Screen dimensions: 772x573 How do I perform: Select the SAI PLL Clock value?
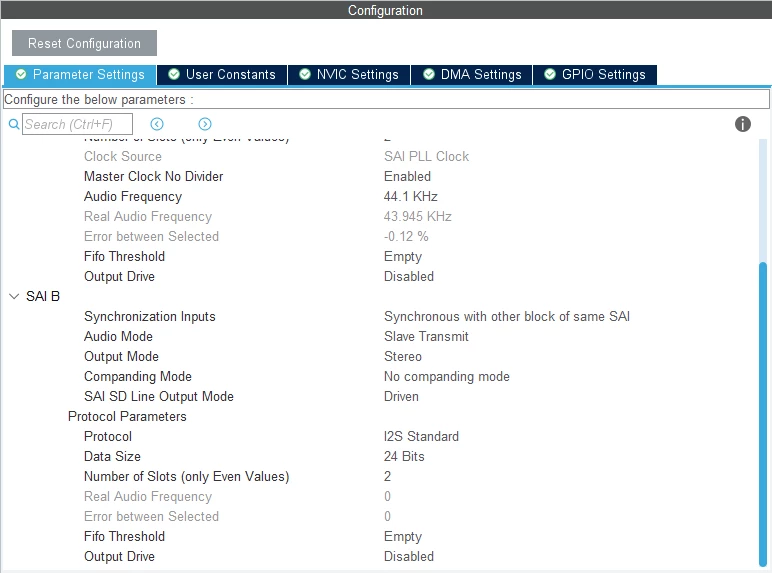426,157
